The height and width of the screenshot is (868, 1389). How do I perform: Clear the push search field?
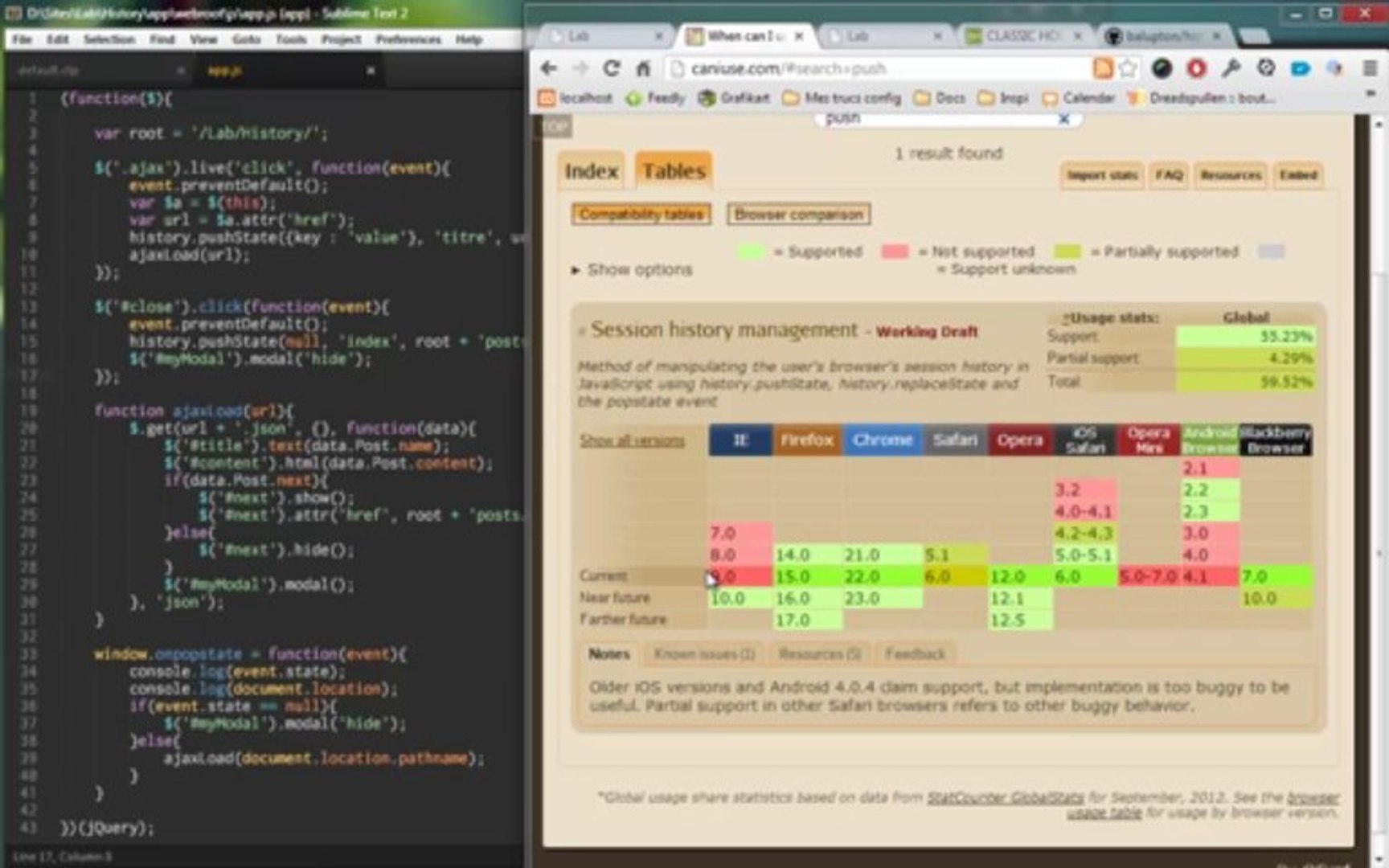(x=1063, y=119)
